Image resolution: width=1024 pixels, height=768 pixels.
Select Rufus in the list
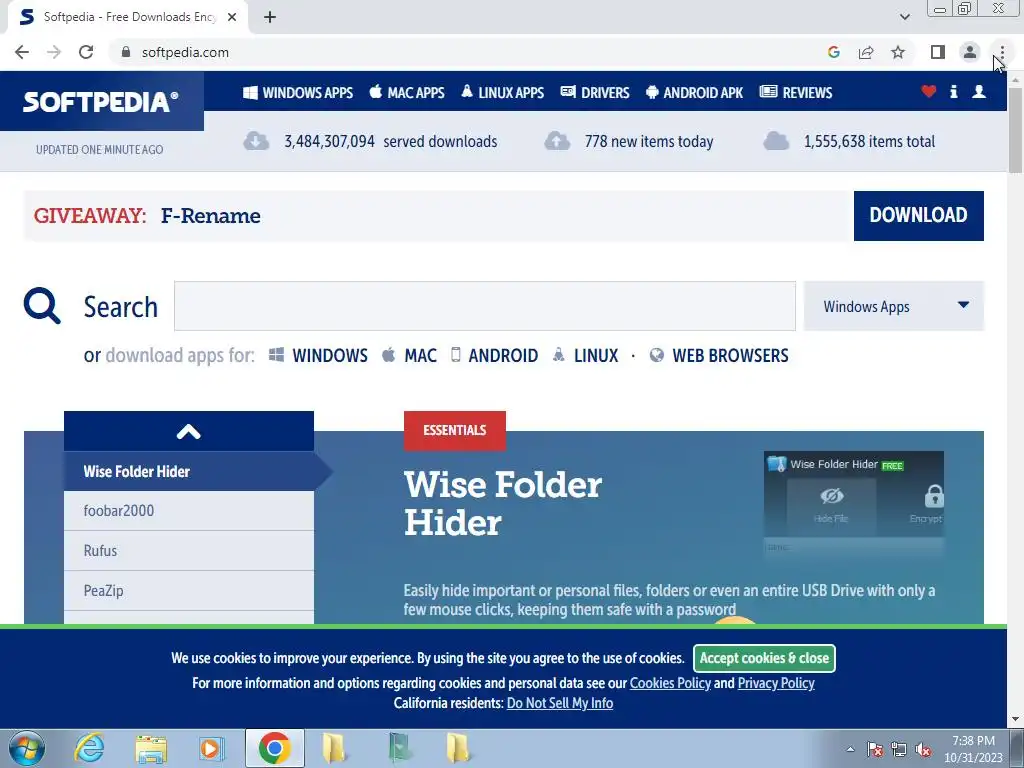[x=189, y=551]
